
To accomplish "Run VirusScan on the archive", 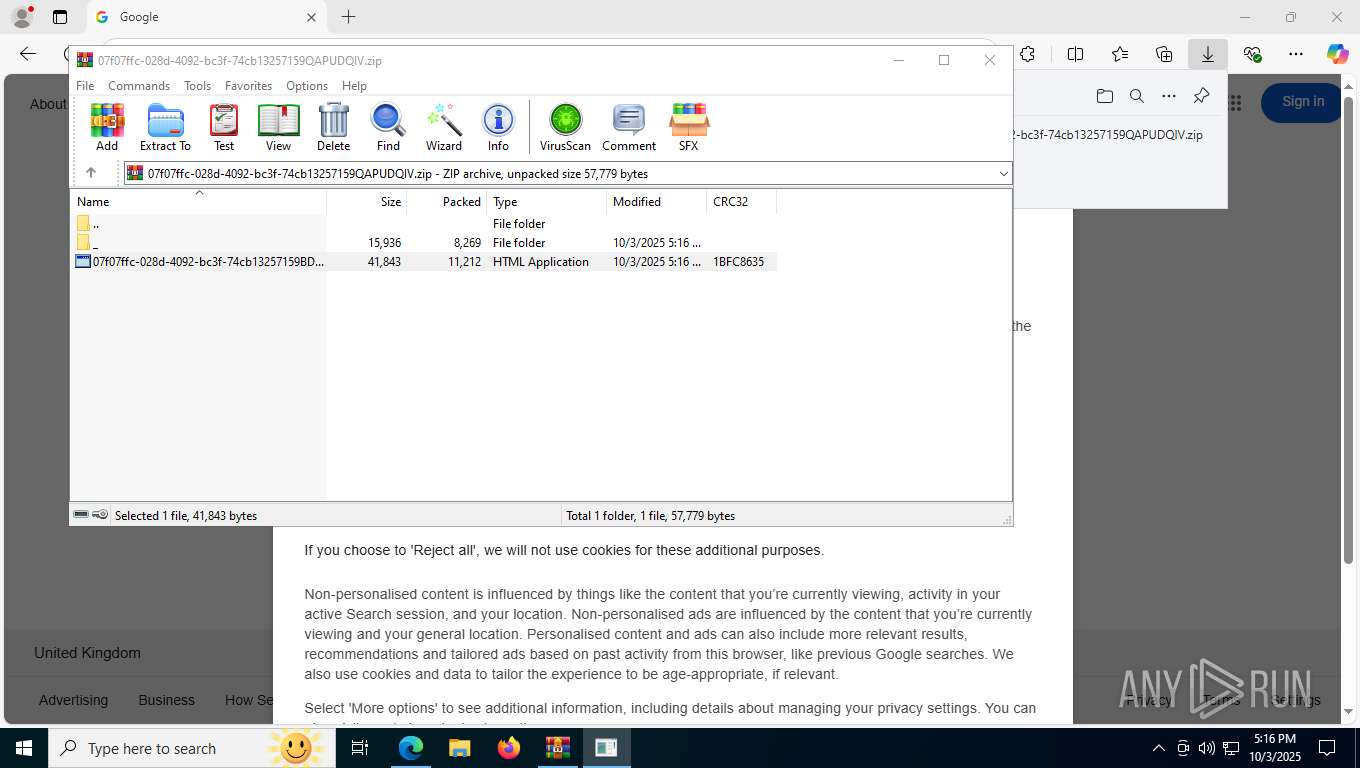I will (x=565, y=127).
